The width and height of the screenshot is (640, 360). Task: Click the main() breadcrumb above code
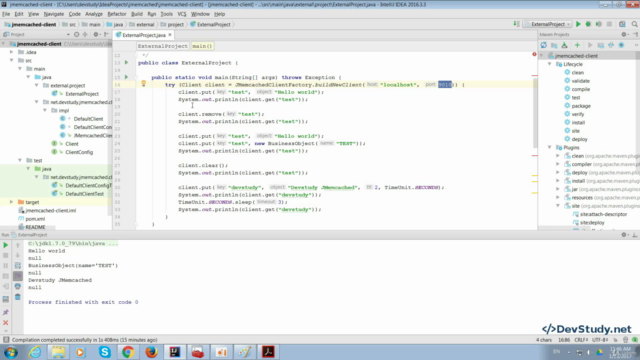(202, 46)
